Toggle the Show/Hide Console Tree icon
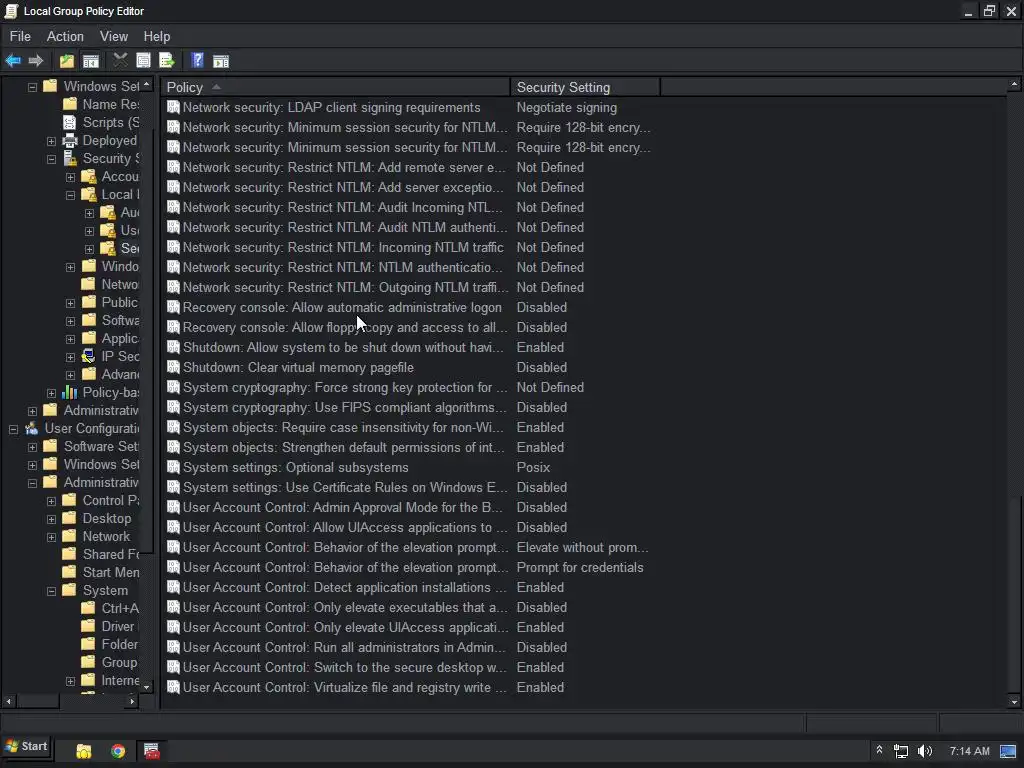 point(91,61)
